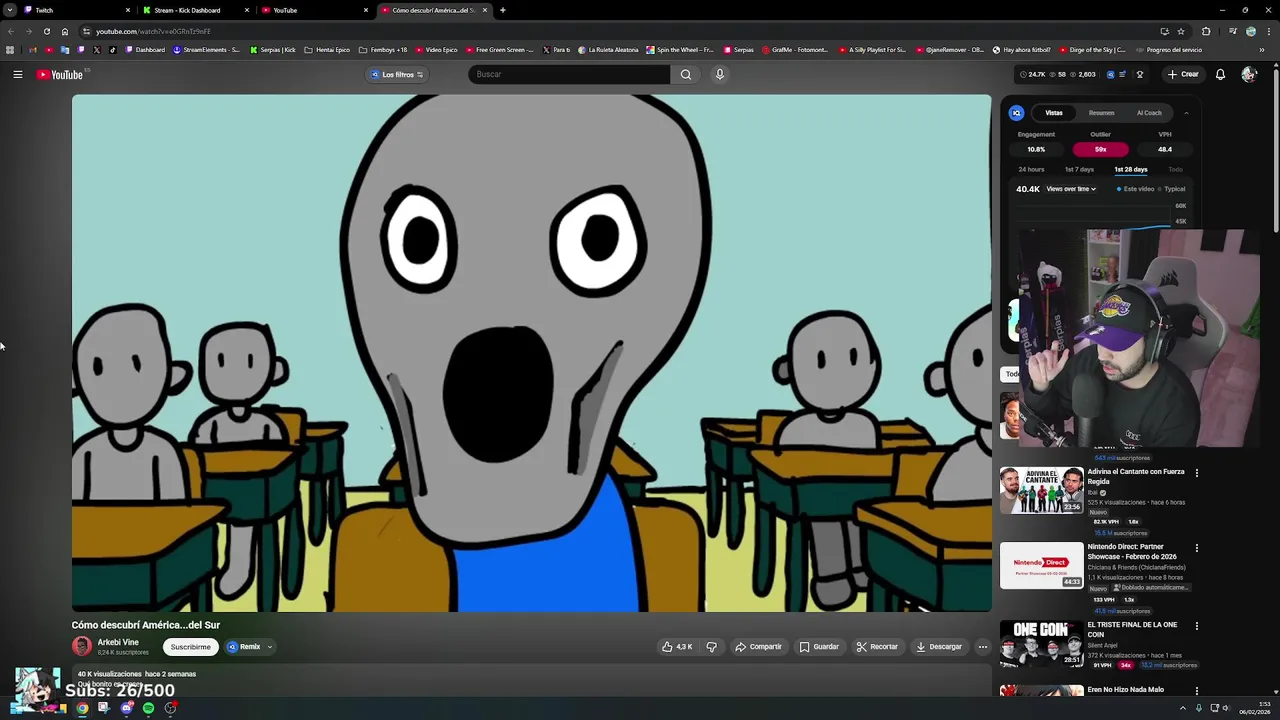Screen dimensions: 1280x720
Task: Open Adivina el Cantante video thumbnail
Action: (1041, 490)
